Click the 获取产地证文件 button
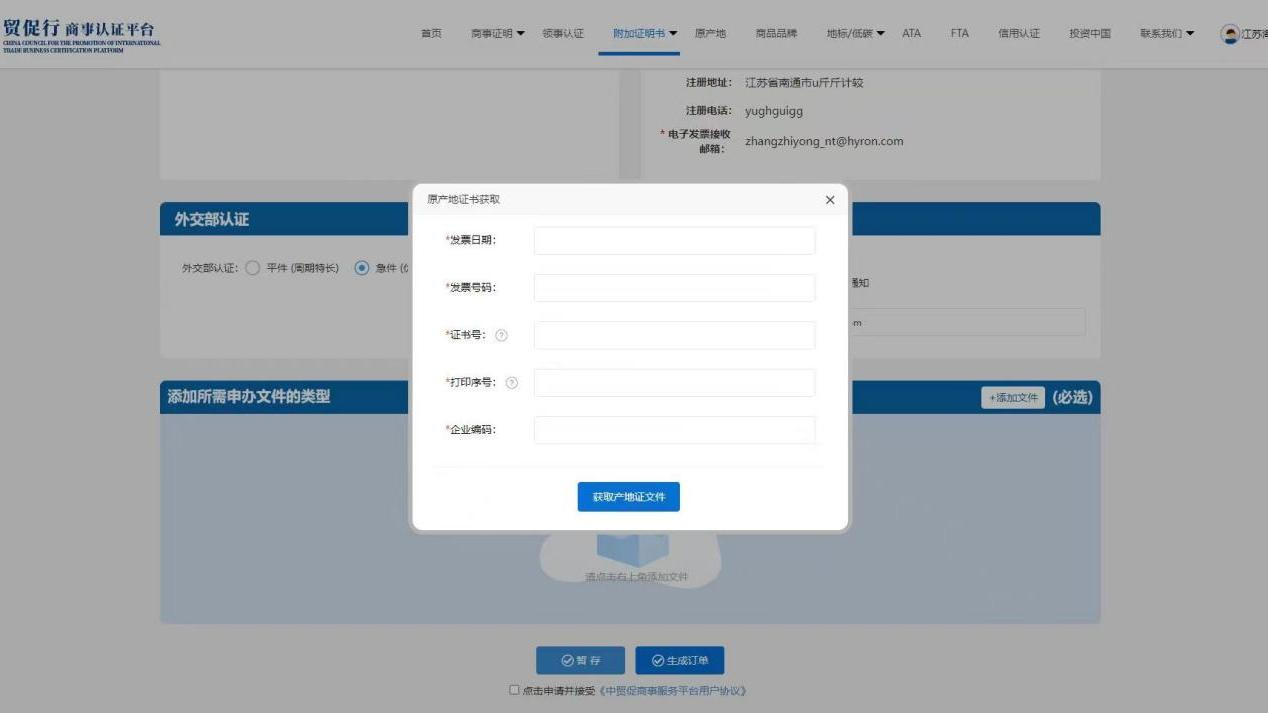1268x713 pixels. click(628, 497)
